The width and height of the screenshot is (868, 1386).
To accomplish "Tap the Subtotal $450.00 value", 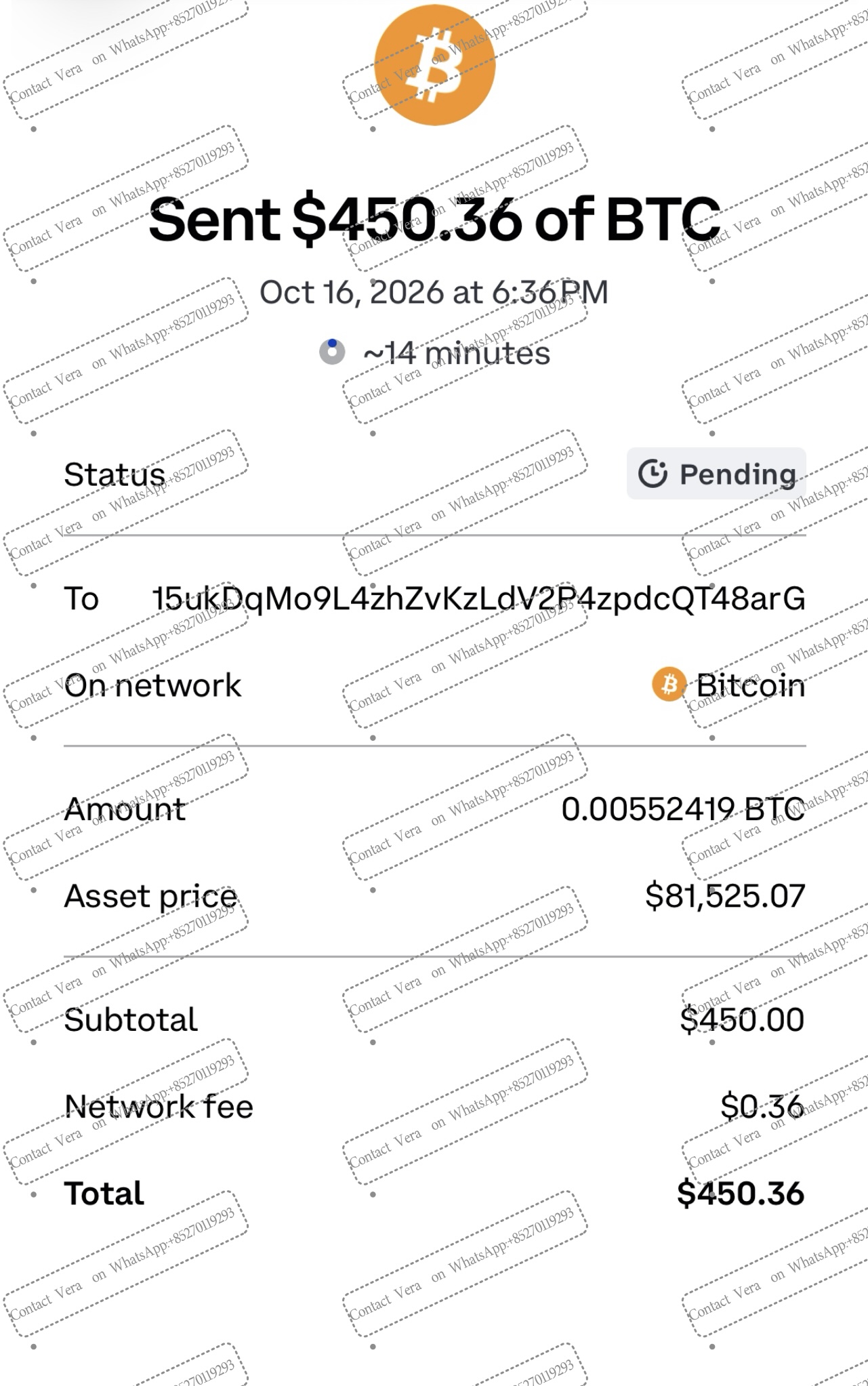I will 742,1019.
